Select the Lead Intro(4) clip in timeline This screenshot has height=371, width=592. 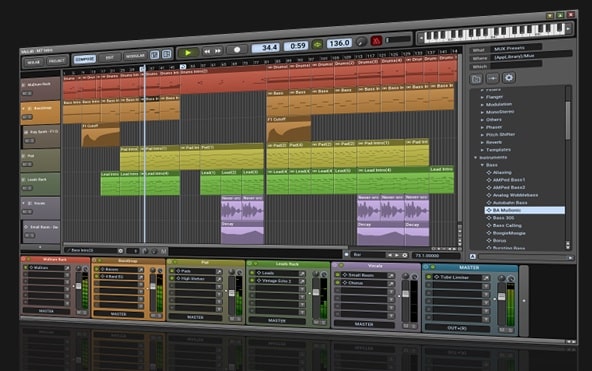[x=393, y=181]
